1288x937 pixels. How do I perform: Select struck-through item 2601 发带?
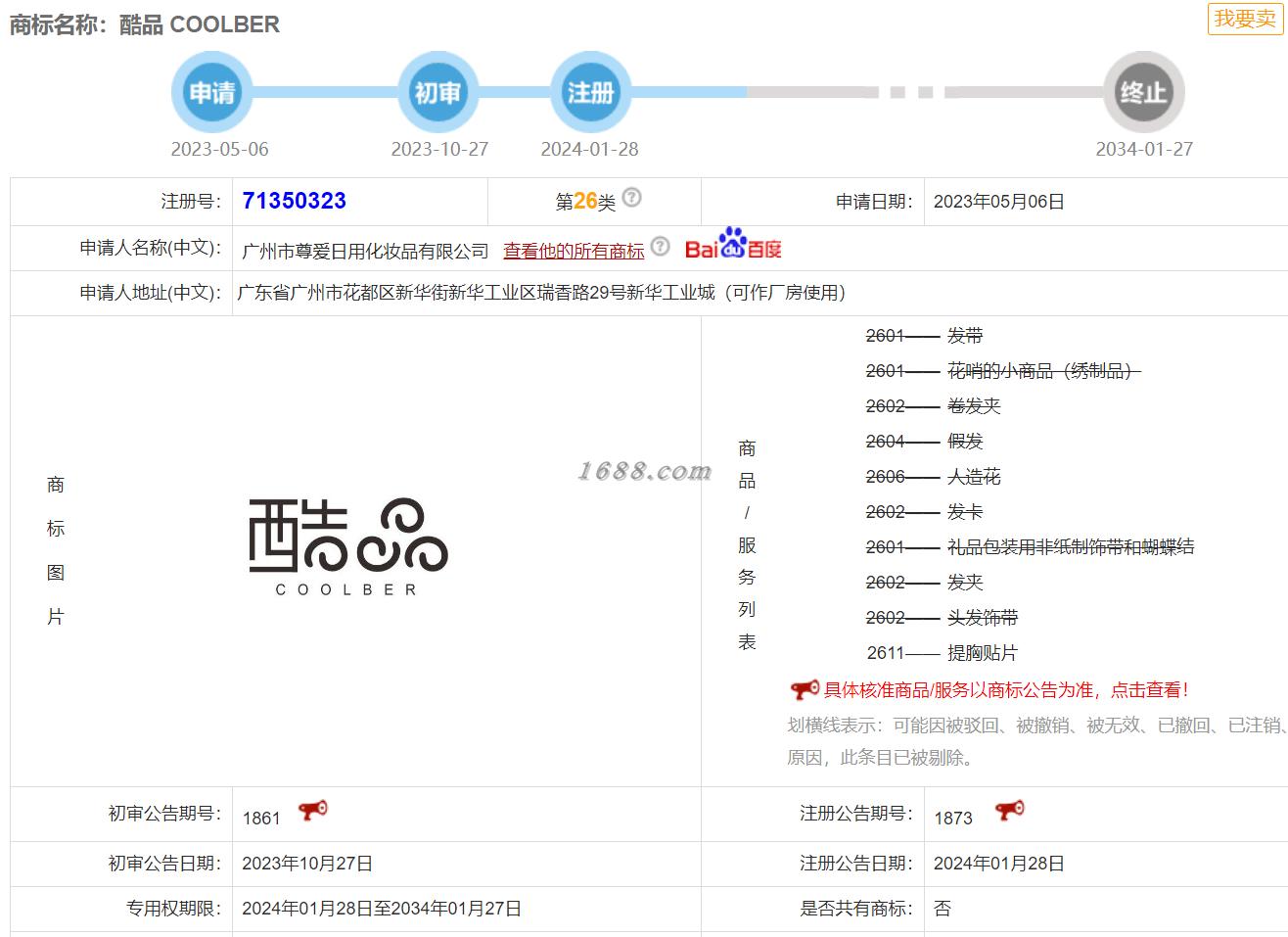tap(925, 336)
